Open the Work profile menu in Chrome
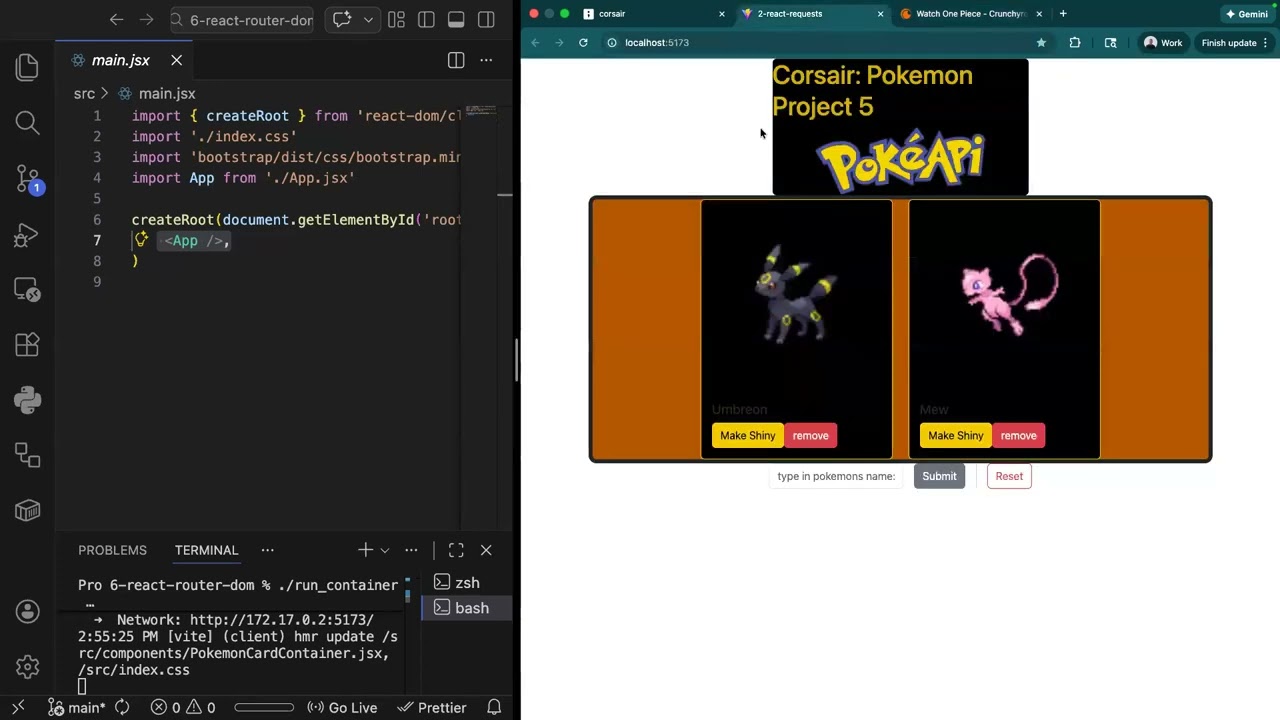Viewport: 1280px width, 720px height. [1163, 42]
